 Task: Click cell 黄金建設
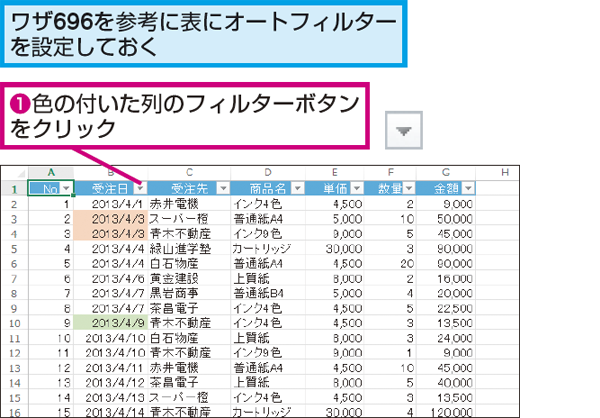(189, 278)
